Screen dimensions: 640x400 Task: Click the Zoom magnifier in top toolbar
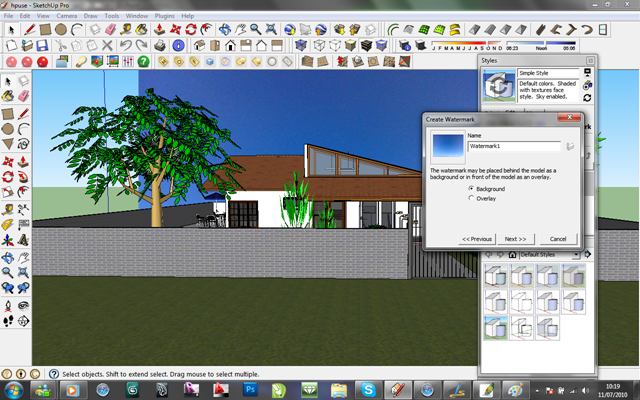(x=256, y=29)
